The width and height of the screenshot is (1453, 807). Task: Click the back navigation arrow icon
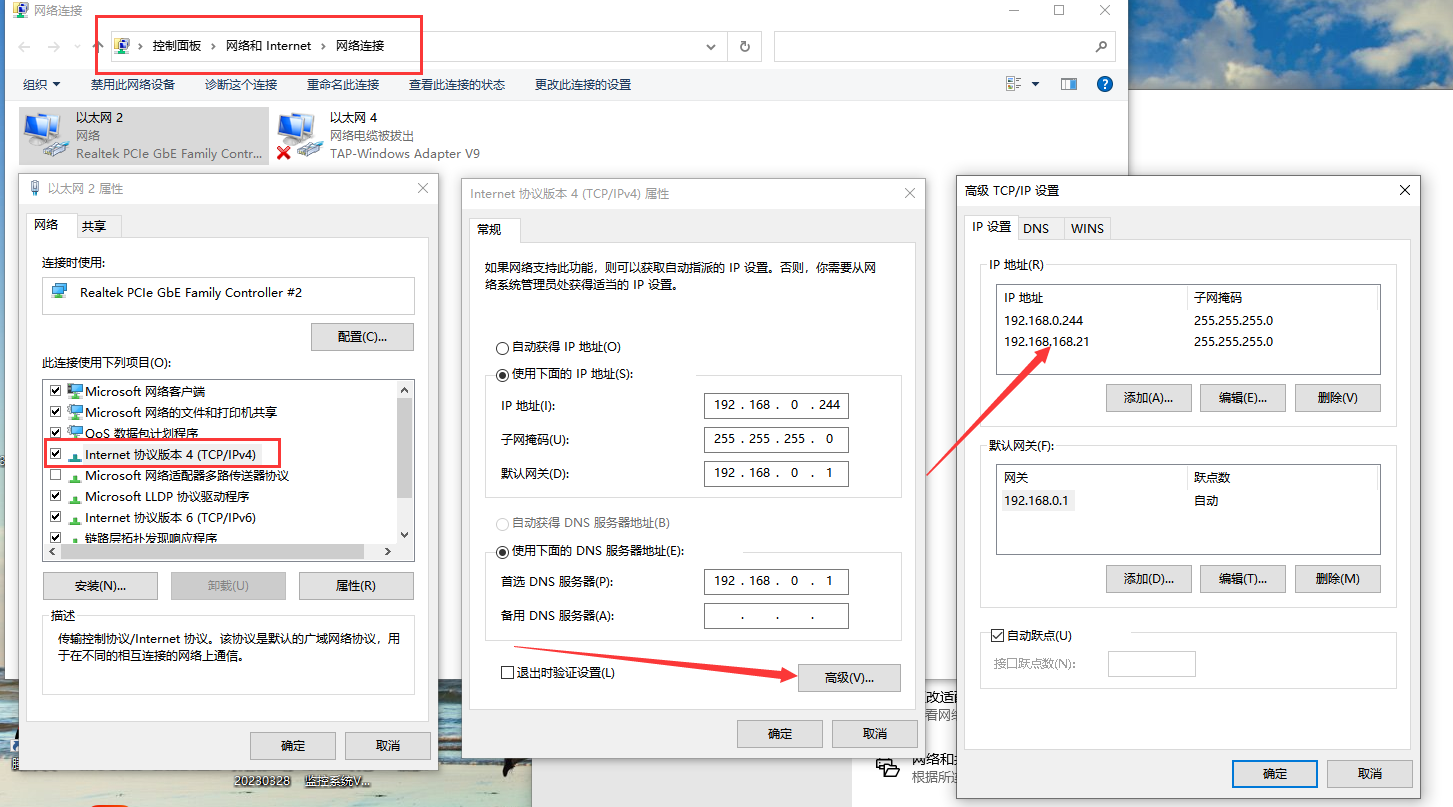point(25,46)
